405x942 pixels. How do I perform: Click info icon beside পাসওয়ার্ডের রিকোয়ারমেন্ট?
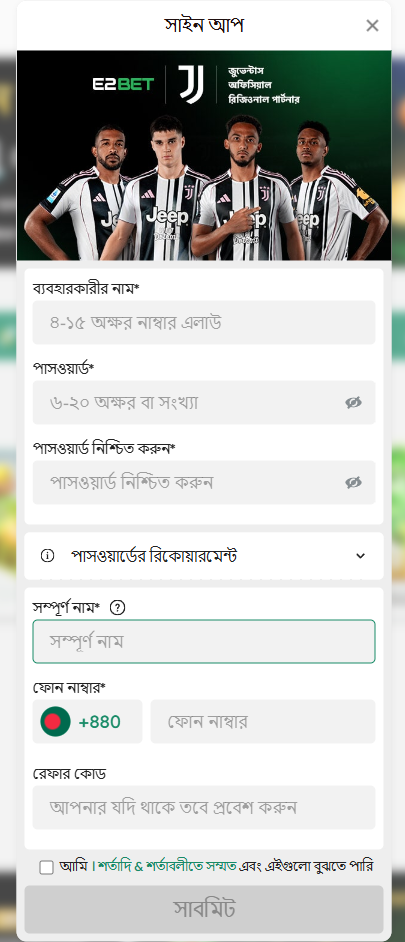(x=47, y=556)
